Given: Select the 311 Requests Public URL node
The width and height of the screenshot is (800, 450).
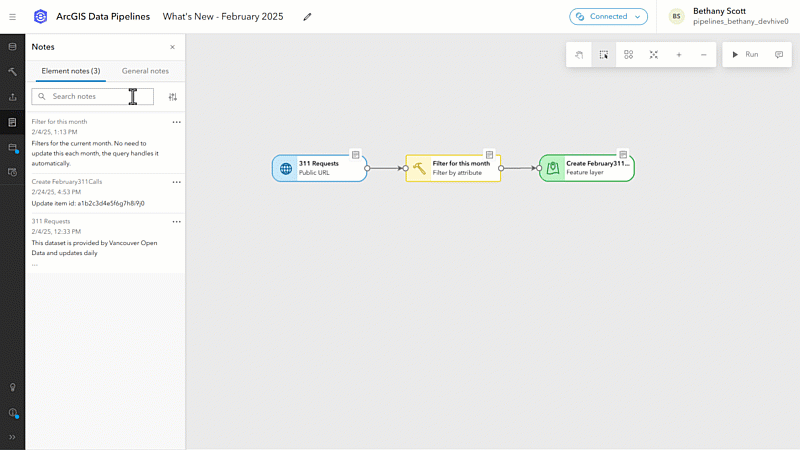Looking at the screenshot, I should click(319, 168).
